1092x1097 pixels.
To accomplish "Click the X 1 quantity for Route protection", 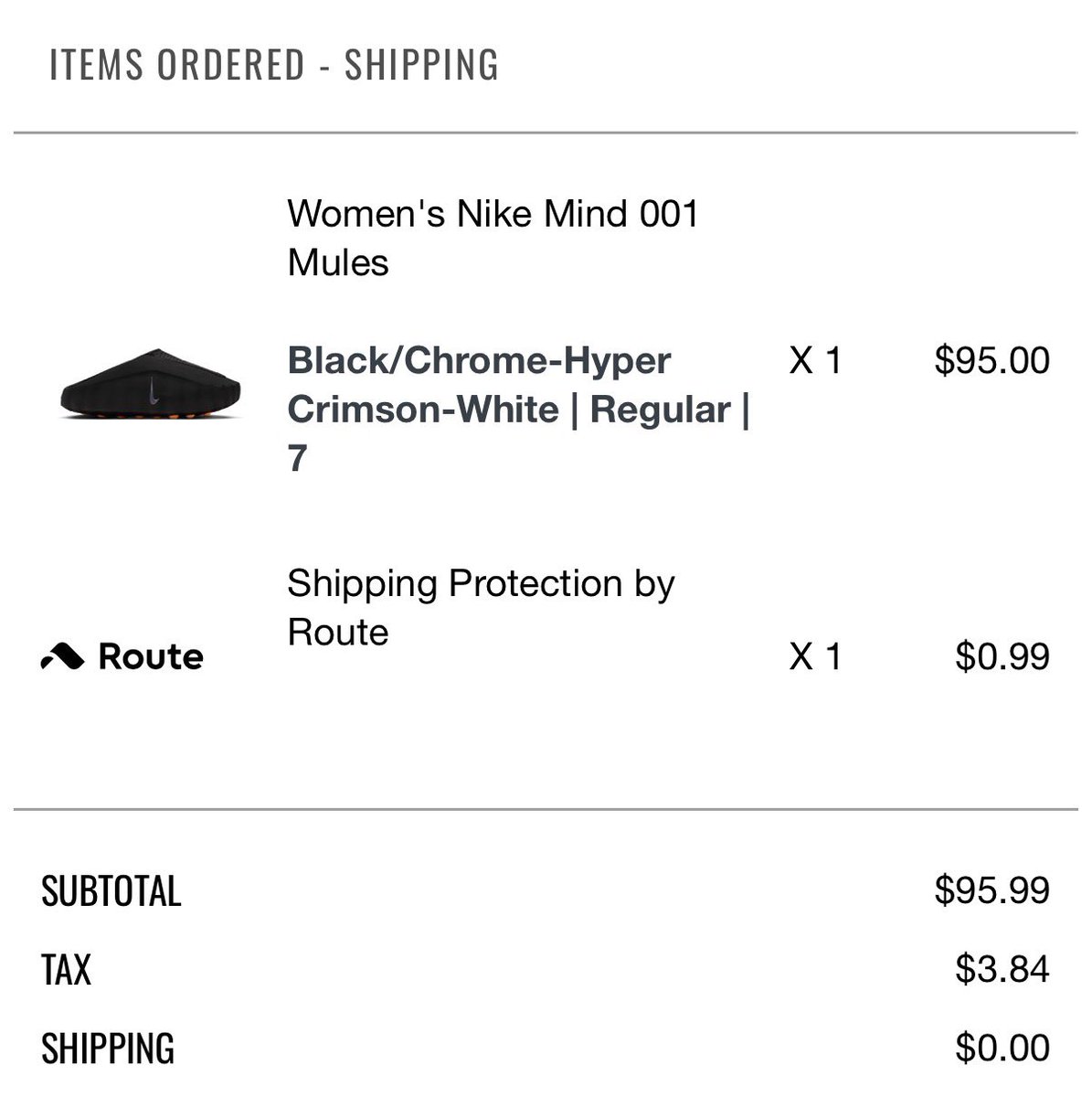I will (x=815, y=656).
